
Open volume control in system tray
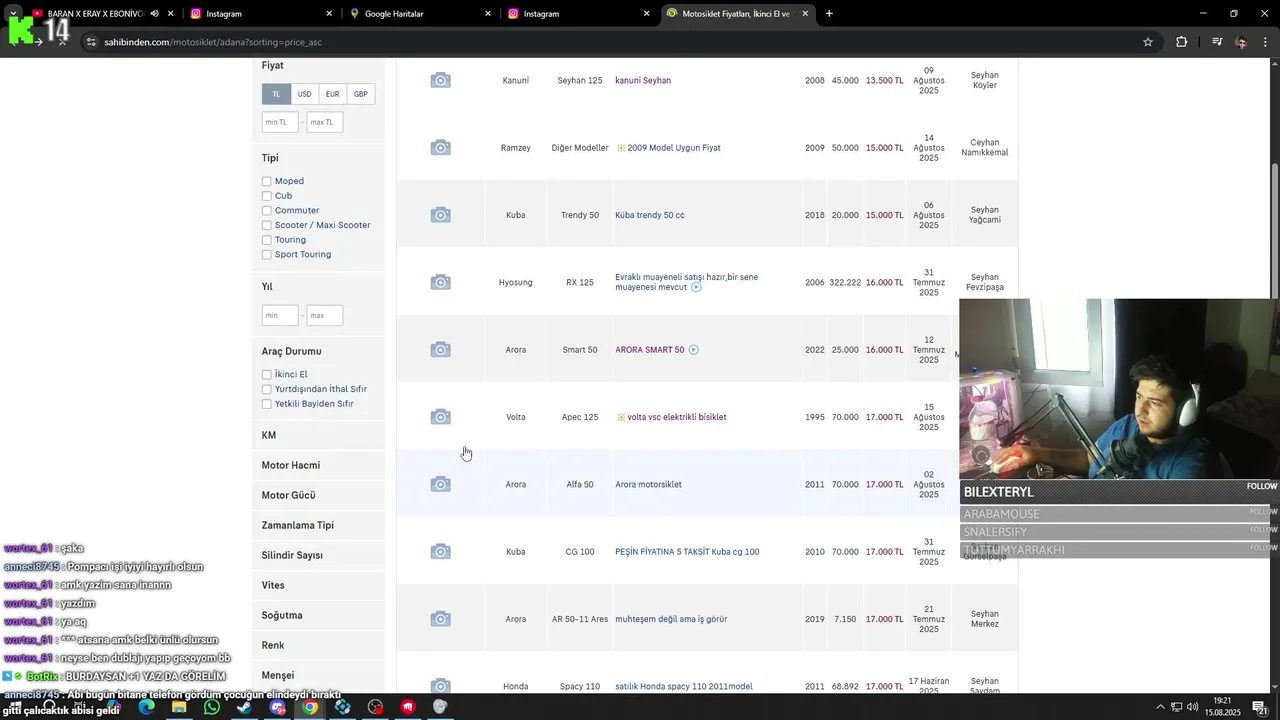[1193, 707]
